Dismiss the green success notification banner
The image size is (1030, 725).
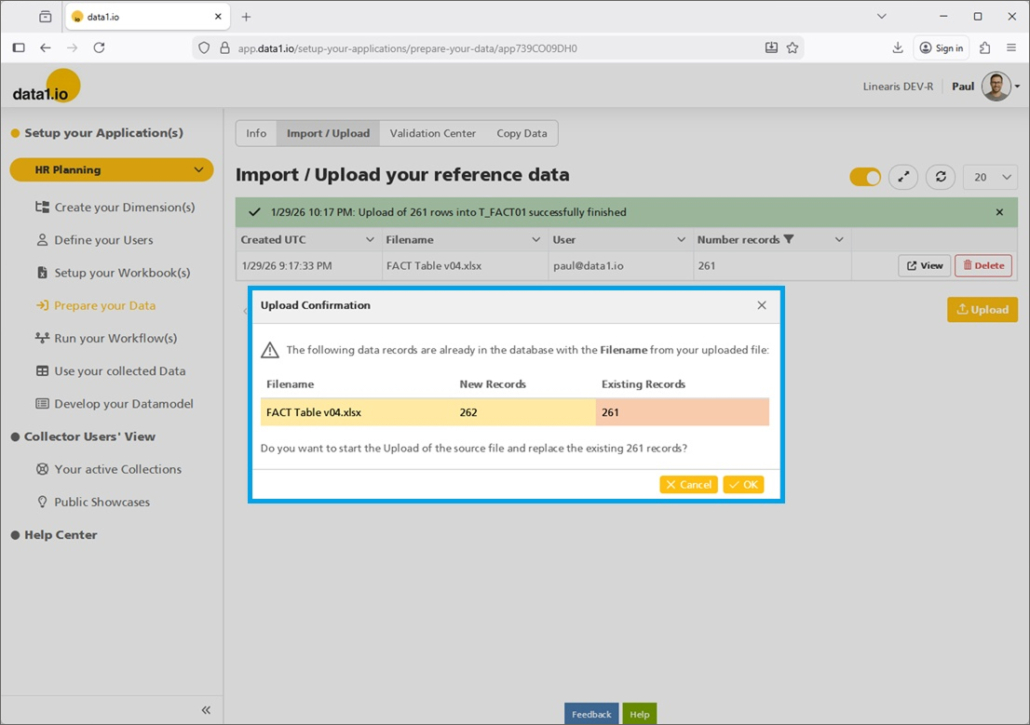(999, 212)
